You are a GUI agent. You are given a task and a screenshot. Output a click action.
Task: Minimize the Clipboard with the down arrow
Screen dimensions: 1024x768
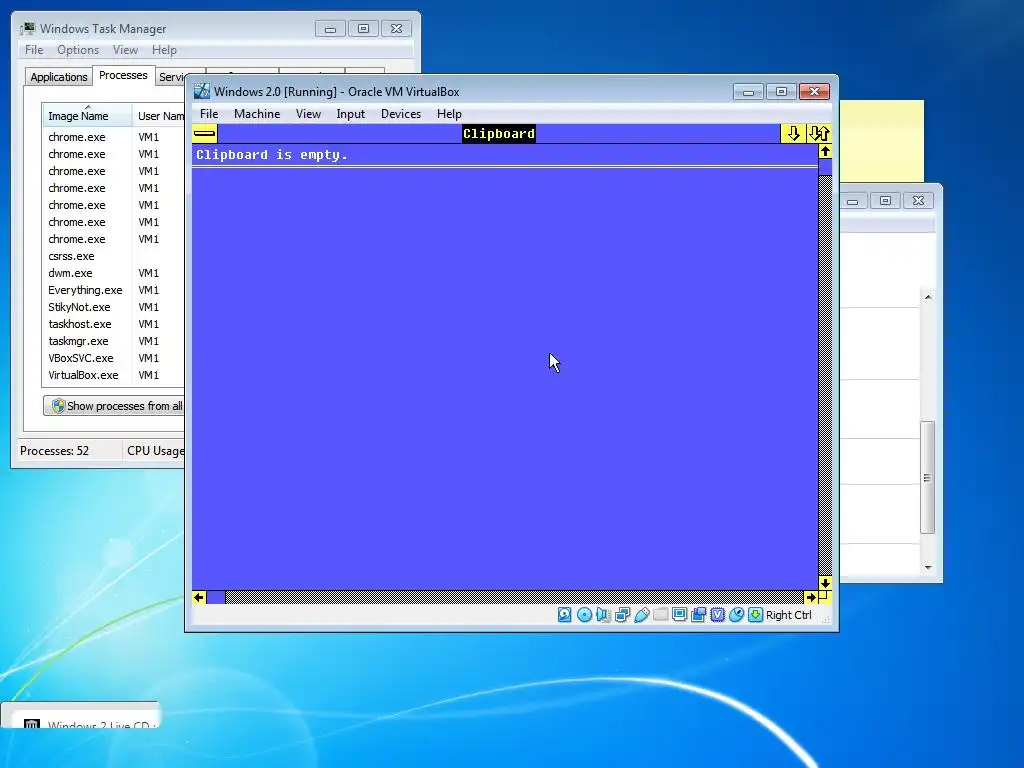793,134
